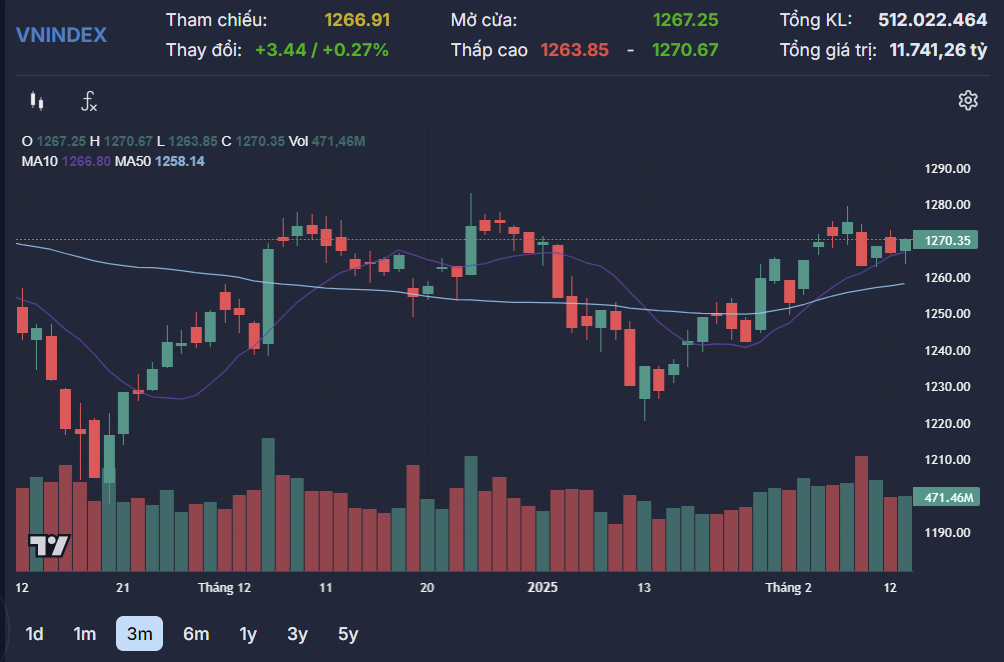
Task: Click high price 1270.67 in header
Action: point(685,50)
